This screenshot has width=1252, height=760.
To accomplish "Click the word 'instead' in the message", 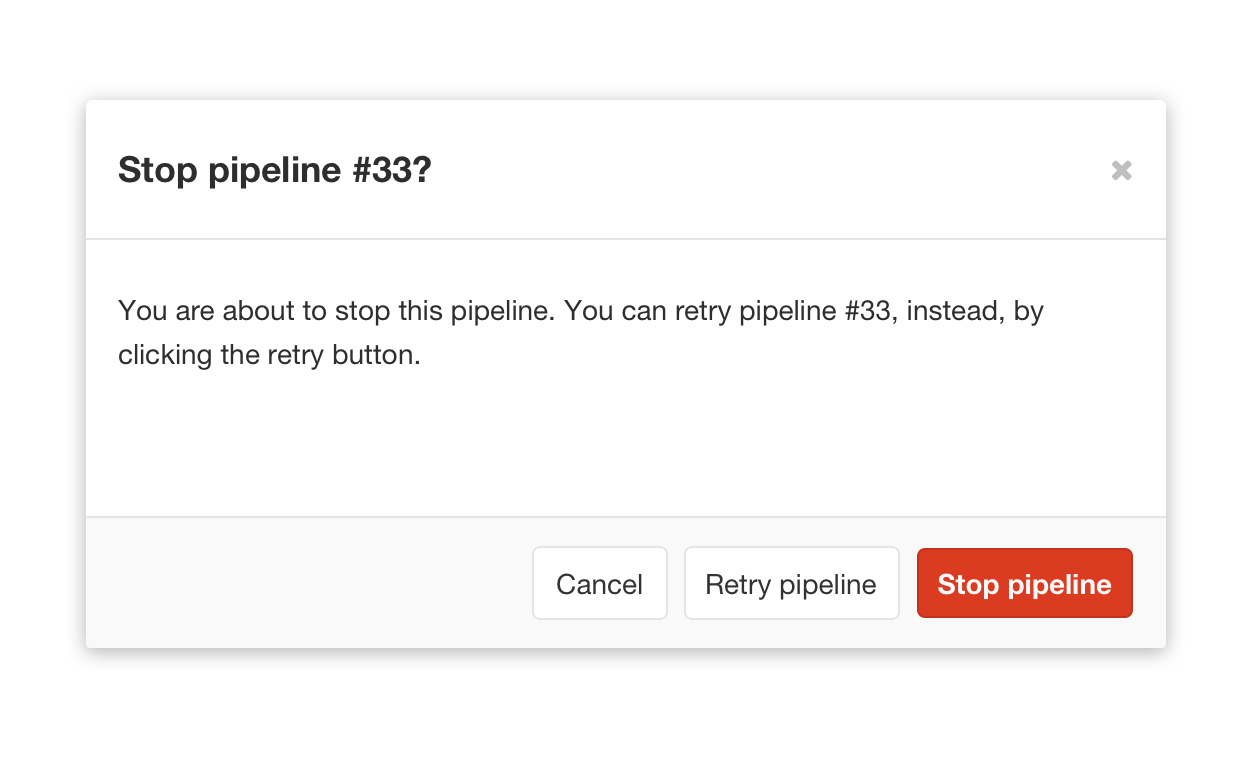I will [954, 311].
